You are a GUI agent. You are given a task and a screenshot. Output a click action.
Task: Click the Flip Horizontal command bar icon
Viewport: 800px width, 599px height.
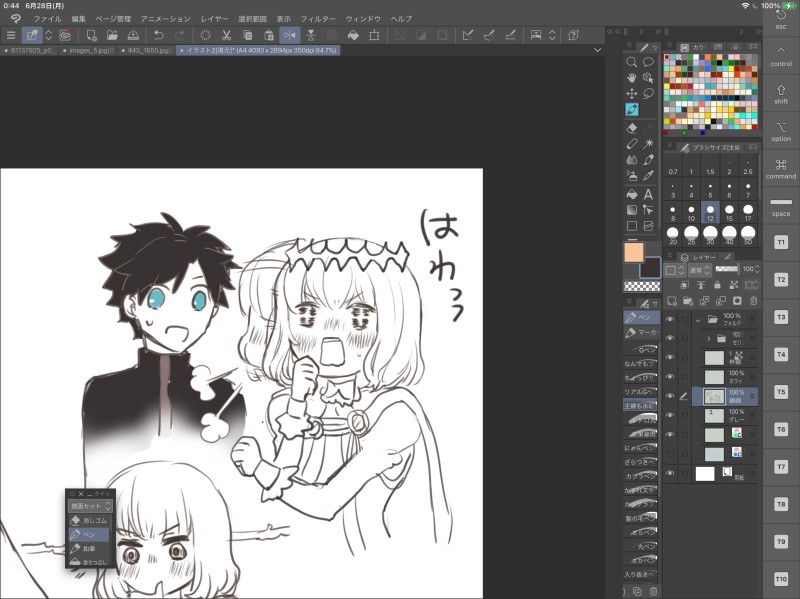coord(289,35)
